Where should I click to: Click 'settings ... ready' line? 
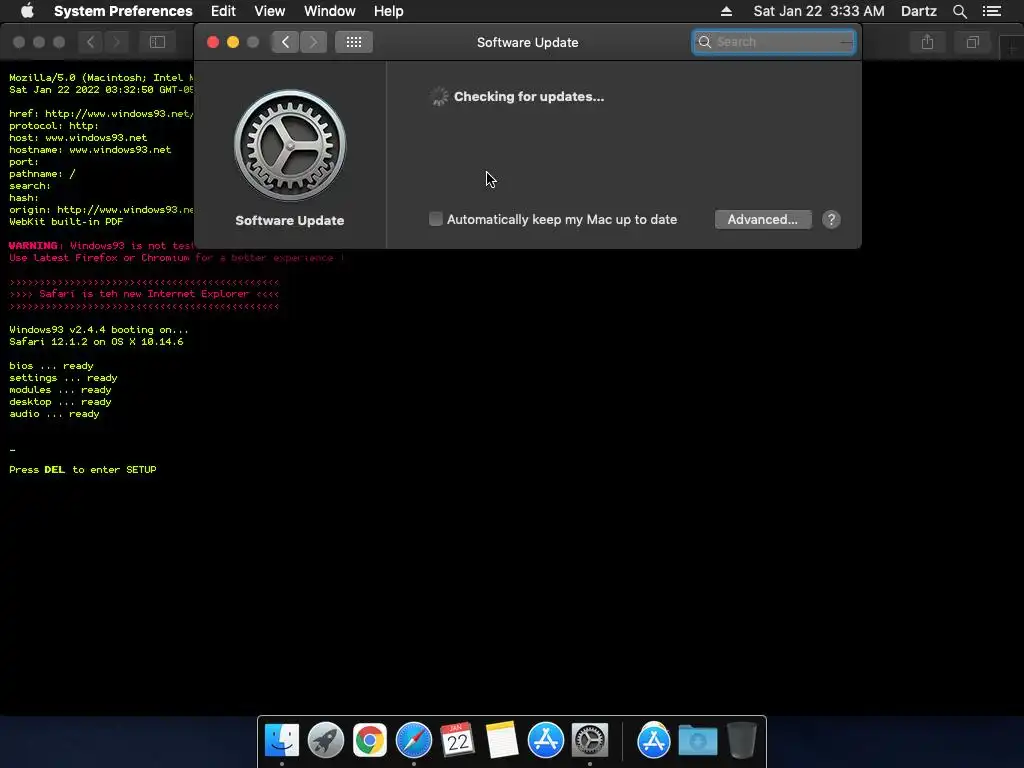(x=63, y=378)
